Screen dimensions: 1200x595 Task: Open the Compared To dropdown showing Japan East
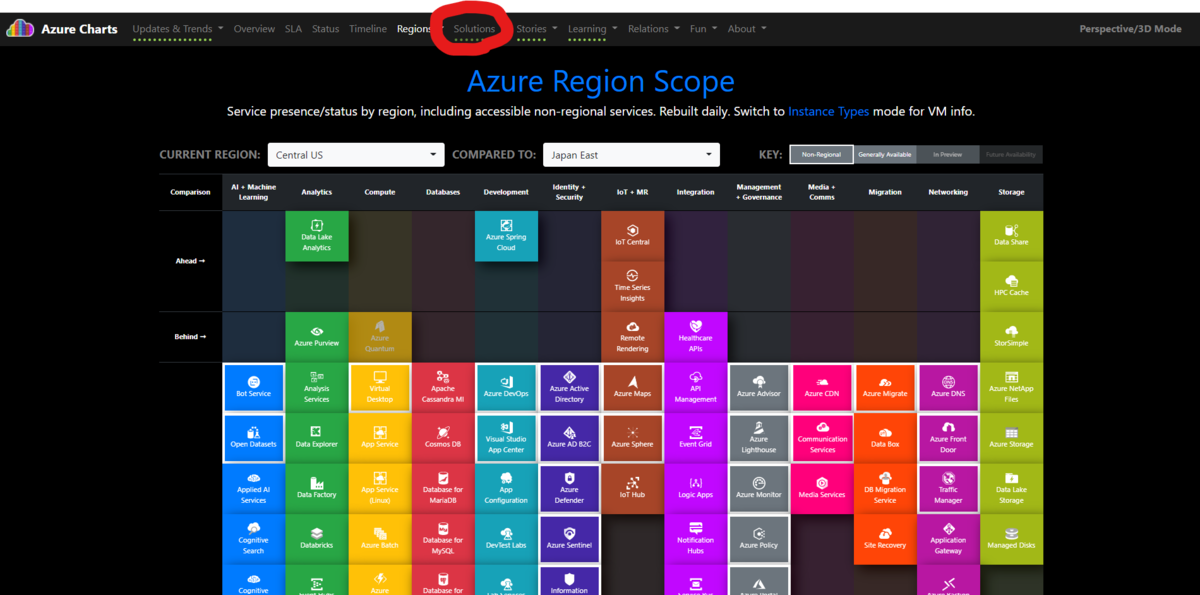pos(631,155)
